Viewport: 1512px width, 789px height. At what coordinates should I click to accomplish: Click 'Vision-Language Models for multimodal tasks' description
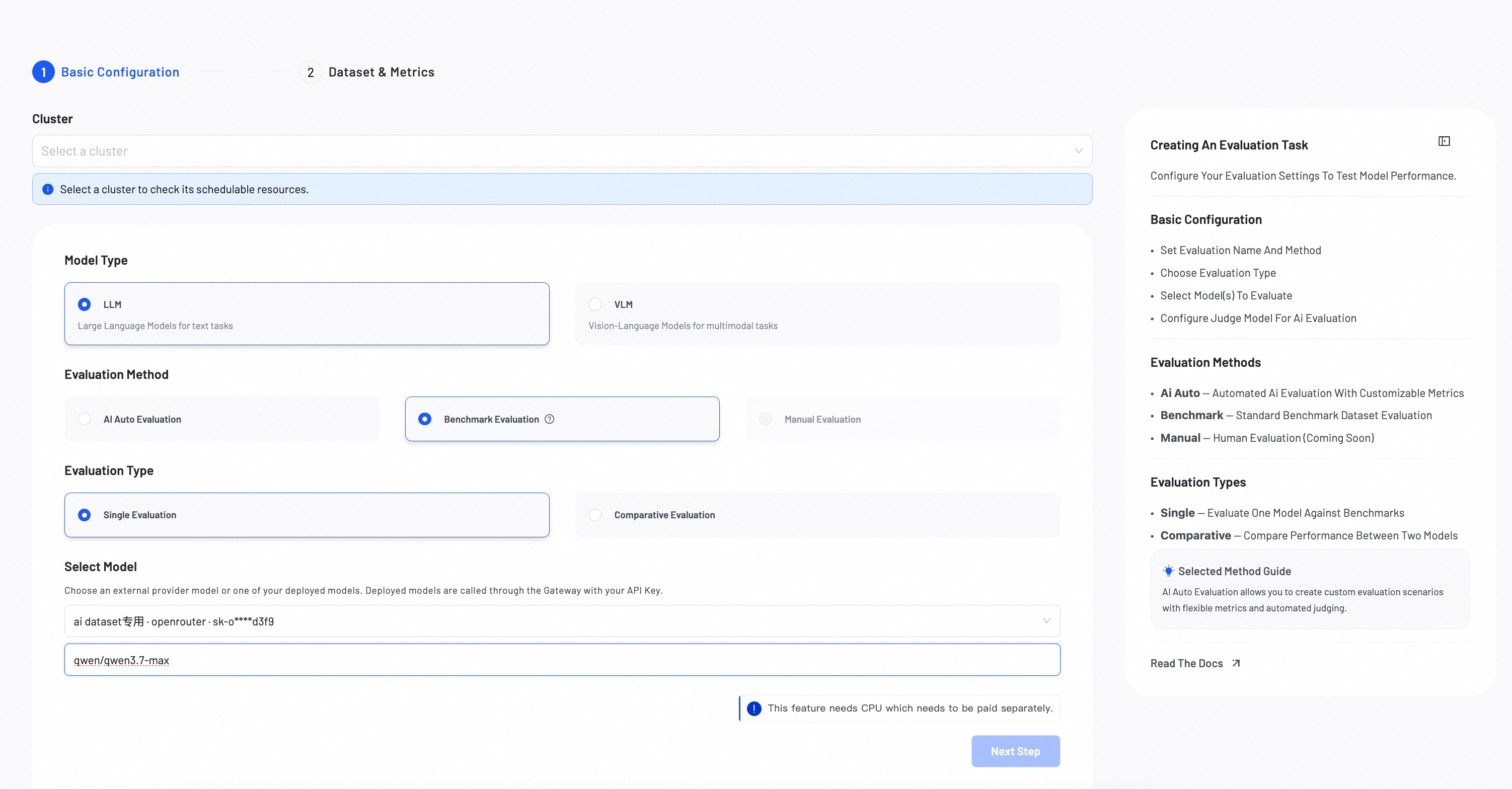click(683, 326)
